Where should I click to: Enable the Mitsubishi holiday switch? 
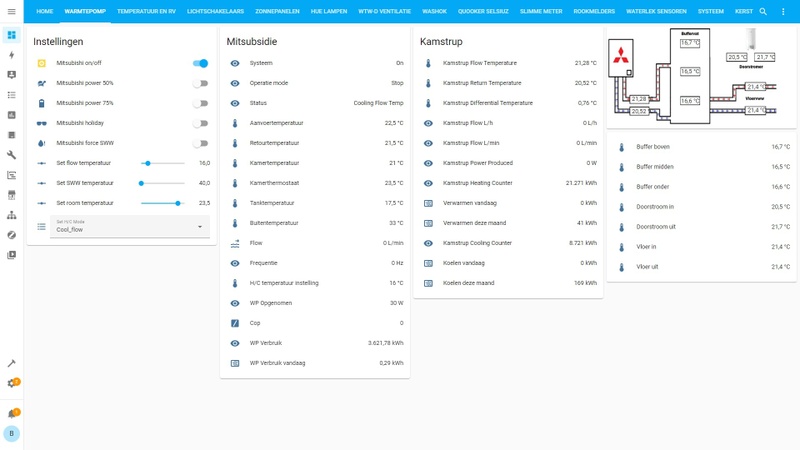click(201, 123)
